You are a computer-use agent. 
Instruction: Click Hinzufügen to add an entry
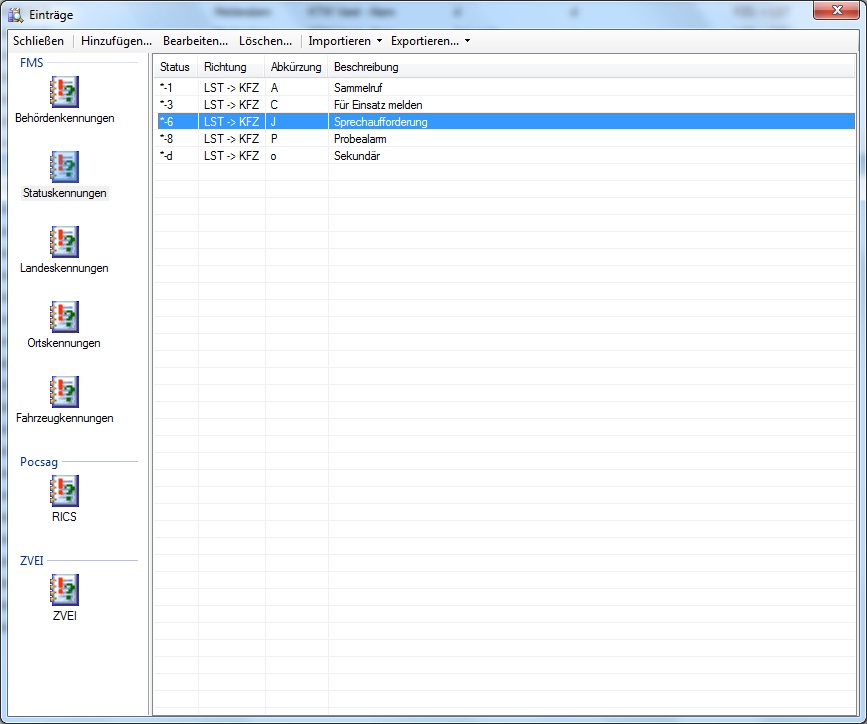tap(116, 41)
